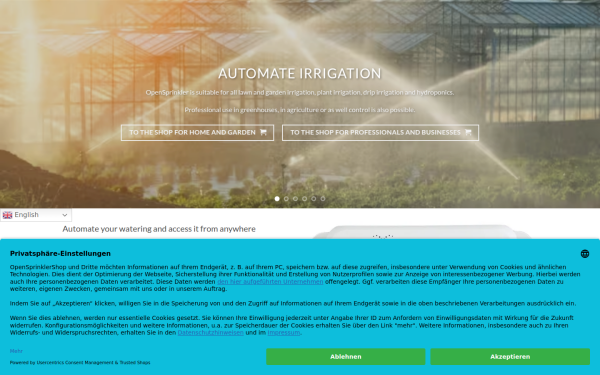Go to the second carousel slide dot
The height and width of the screenshot is (375, 600).
click(x=286, y=199)
